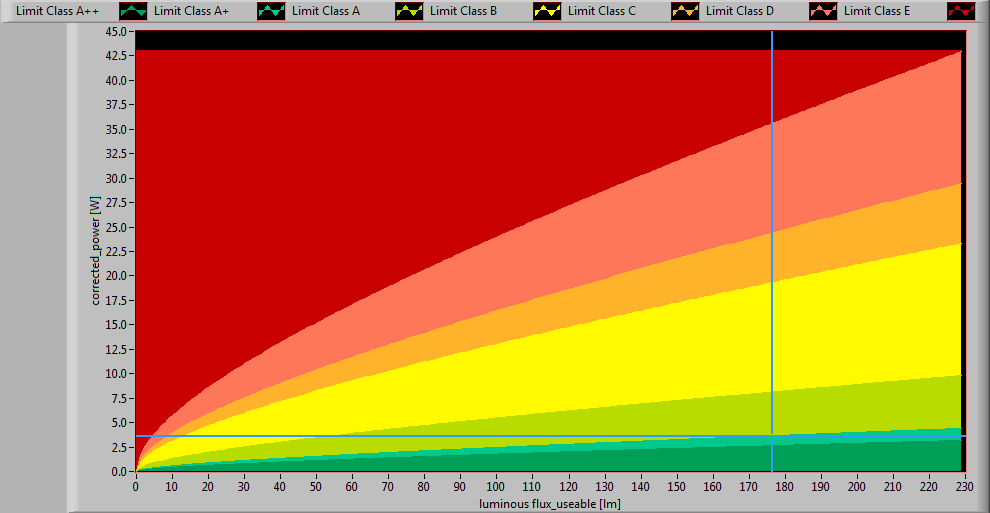Click the 'luminous flux_useable [lm]' axis label
The width and height of the screenshot is (990, 513).
(x=549, y=504)
